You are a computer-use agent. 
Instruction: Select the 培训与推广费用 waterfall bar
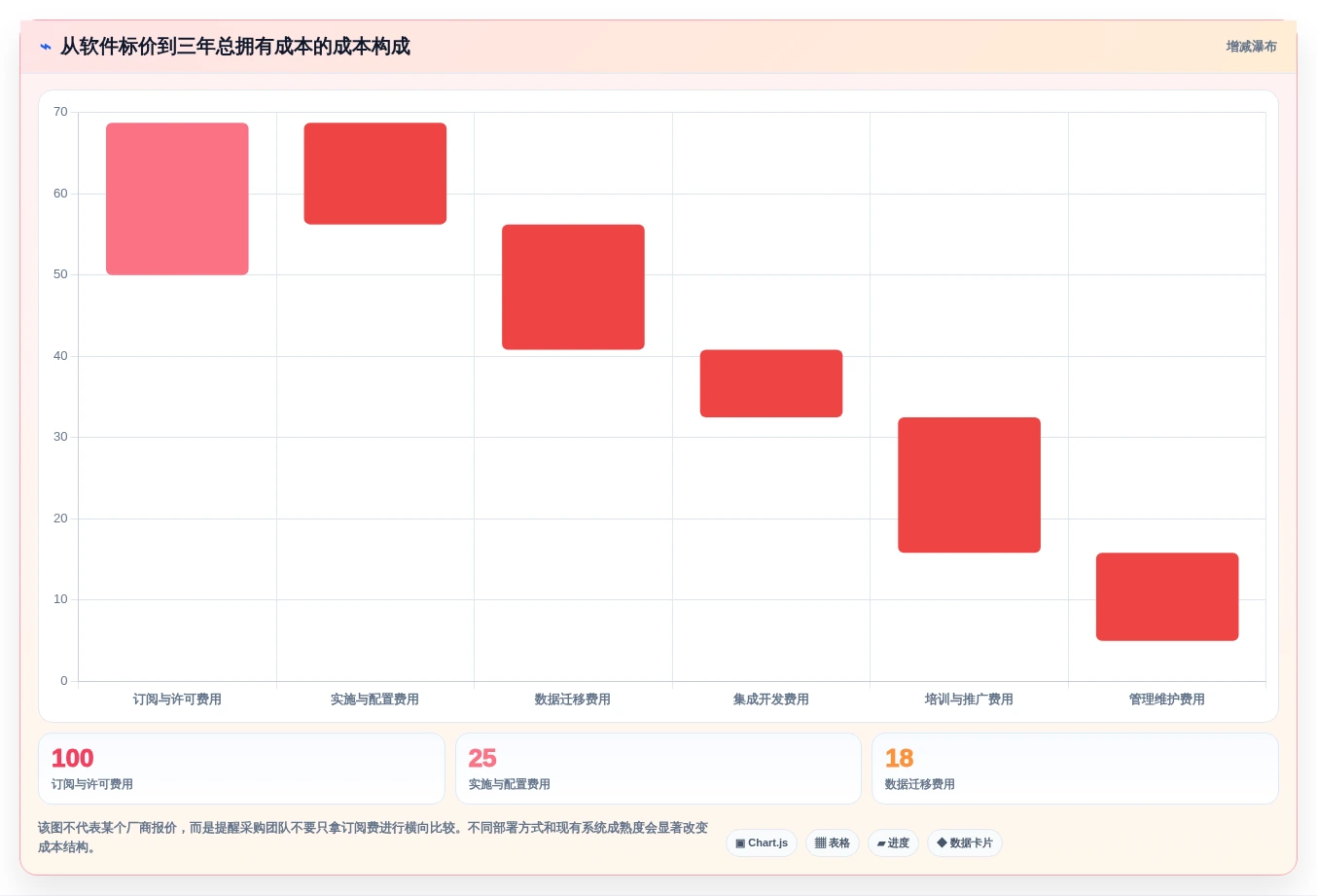(969, 484)
